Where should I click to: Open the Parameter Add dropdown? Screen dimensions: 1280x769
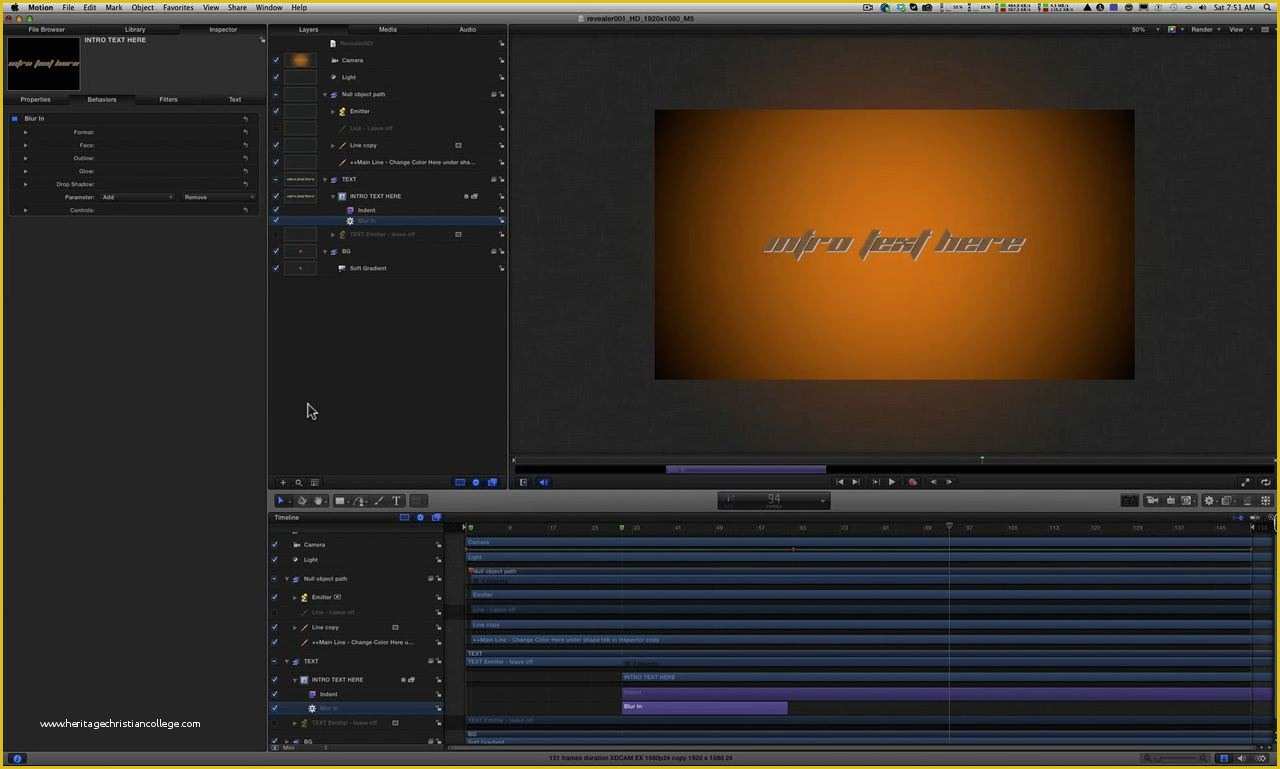click(137, 197)
